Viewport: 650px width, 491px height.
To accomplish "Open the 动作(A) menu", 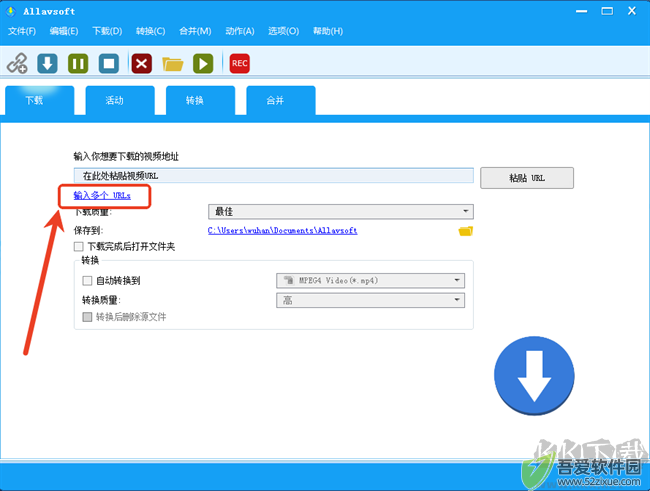I will 240,31.
